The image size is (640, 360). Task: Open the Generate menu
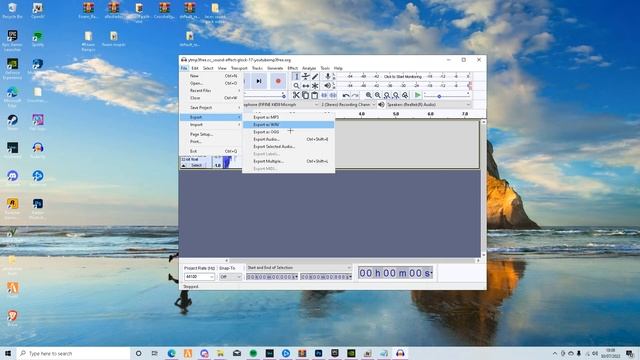tap(275, 68)
